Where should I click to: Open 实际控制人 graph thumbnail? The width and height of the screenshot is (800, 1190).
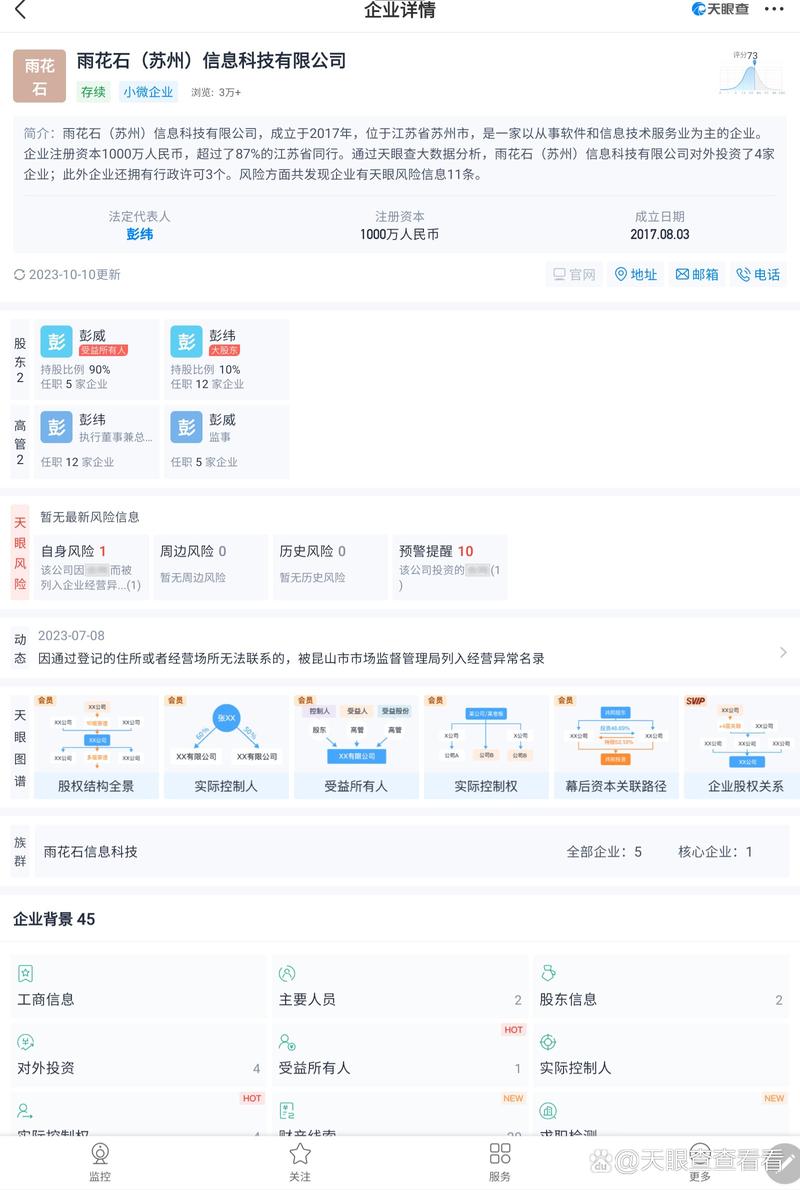[x=226, y=747]
